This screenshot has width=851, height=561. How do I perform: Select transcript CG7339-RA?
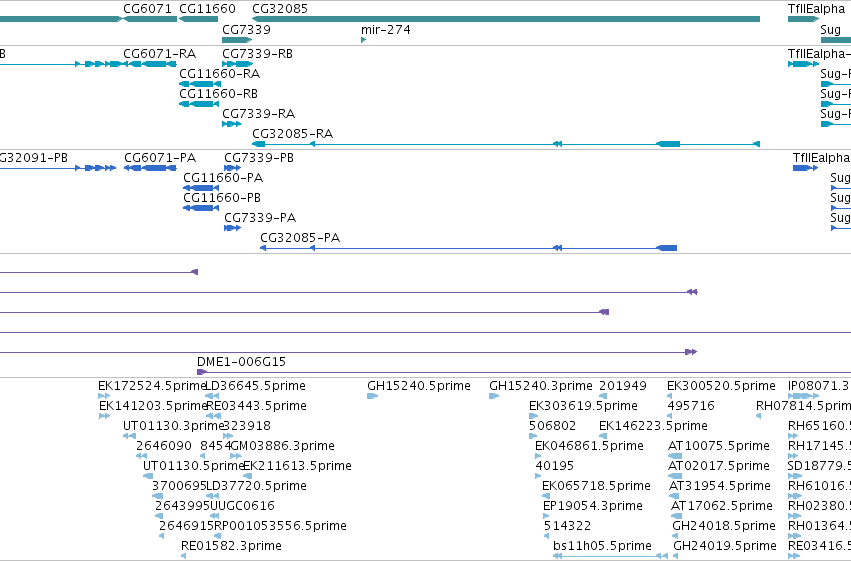coord(258,114)
